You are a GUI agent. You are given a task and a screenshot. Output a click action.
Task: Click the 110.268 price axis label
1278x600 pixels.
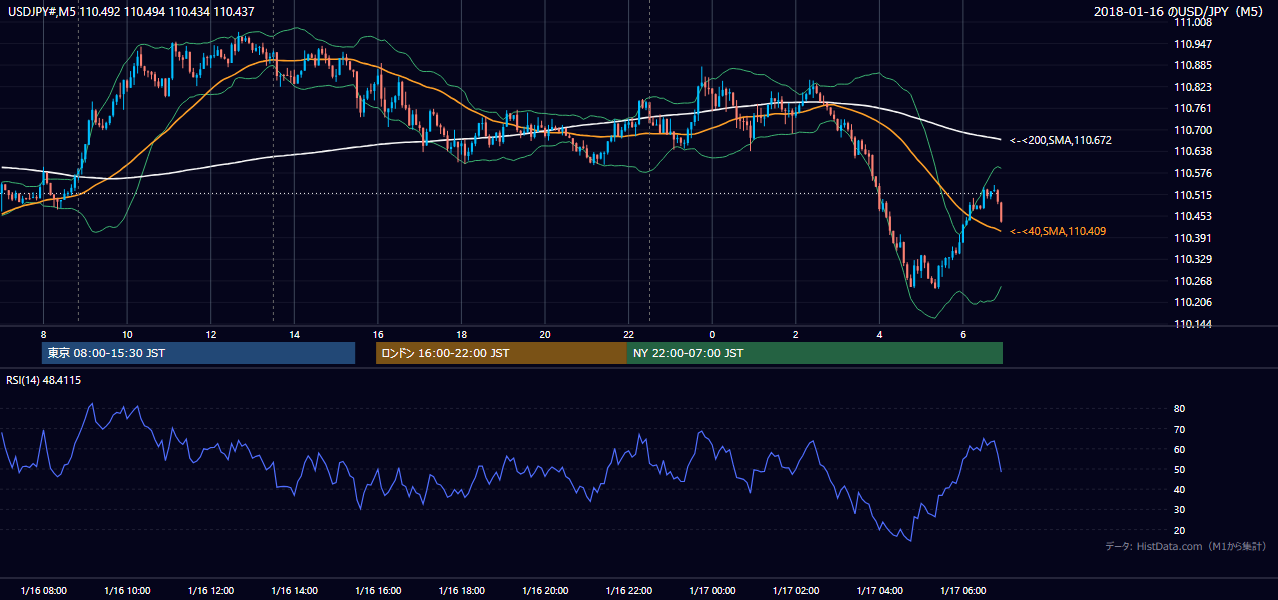pos(1194,281)
